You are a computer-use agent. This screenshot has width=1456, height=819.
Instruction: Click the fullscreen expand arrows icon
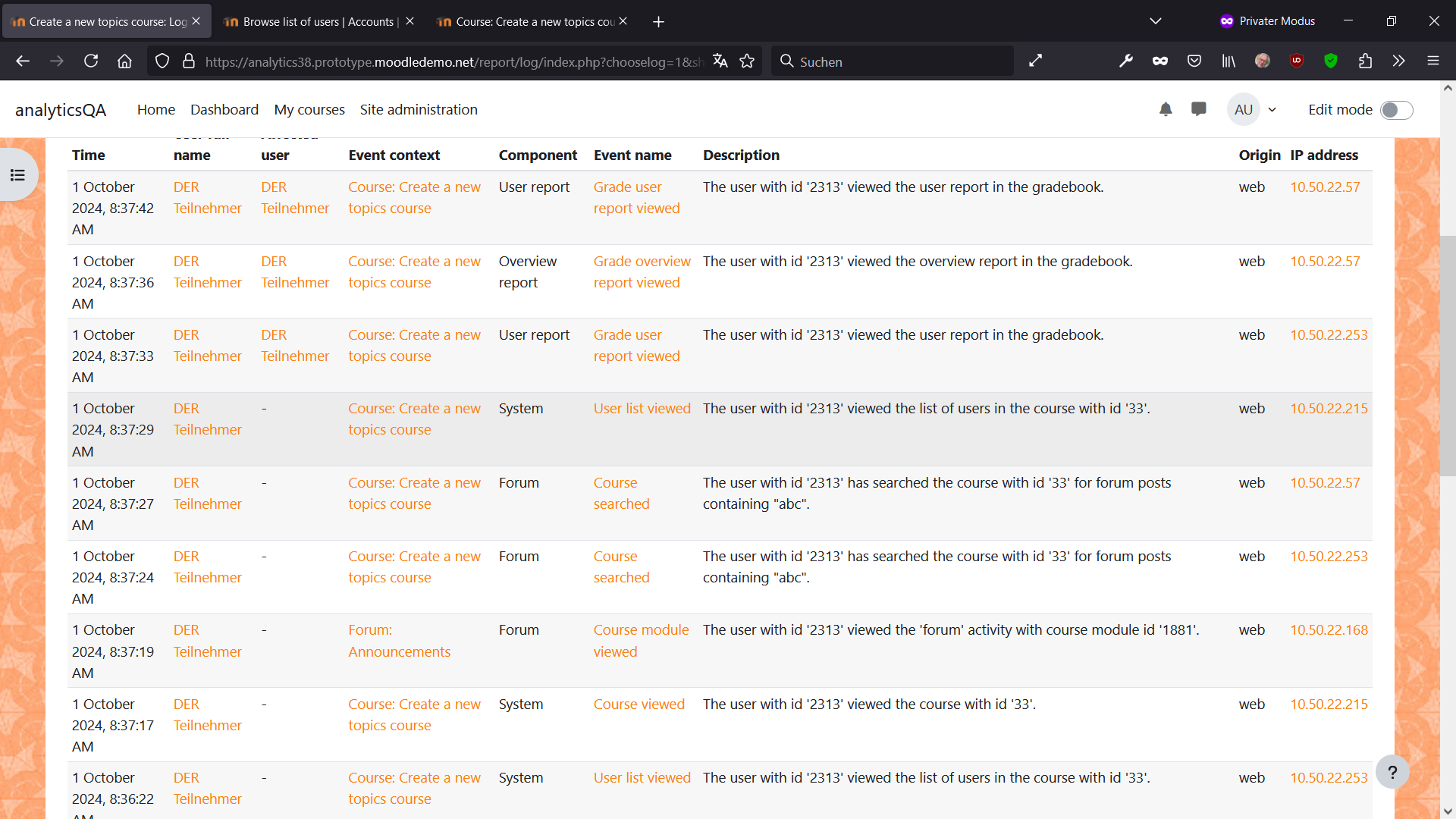[x=1036, y=61]
